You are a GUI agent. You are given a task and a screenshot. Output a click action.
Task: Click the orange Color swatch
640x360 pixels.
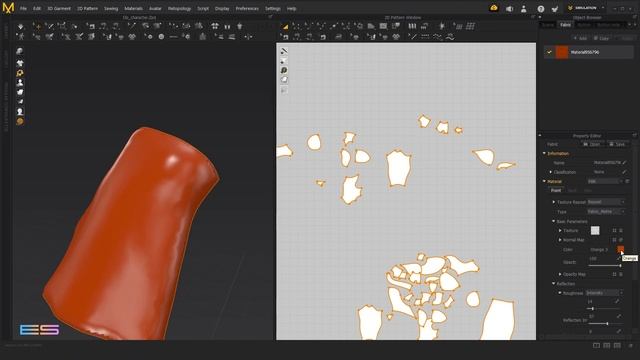[x=620, y=249]
